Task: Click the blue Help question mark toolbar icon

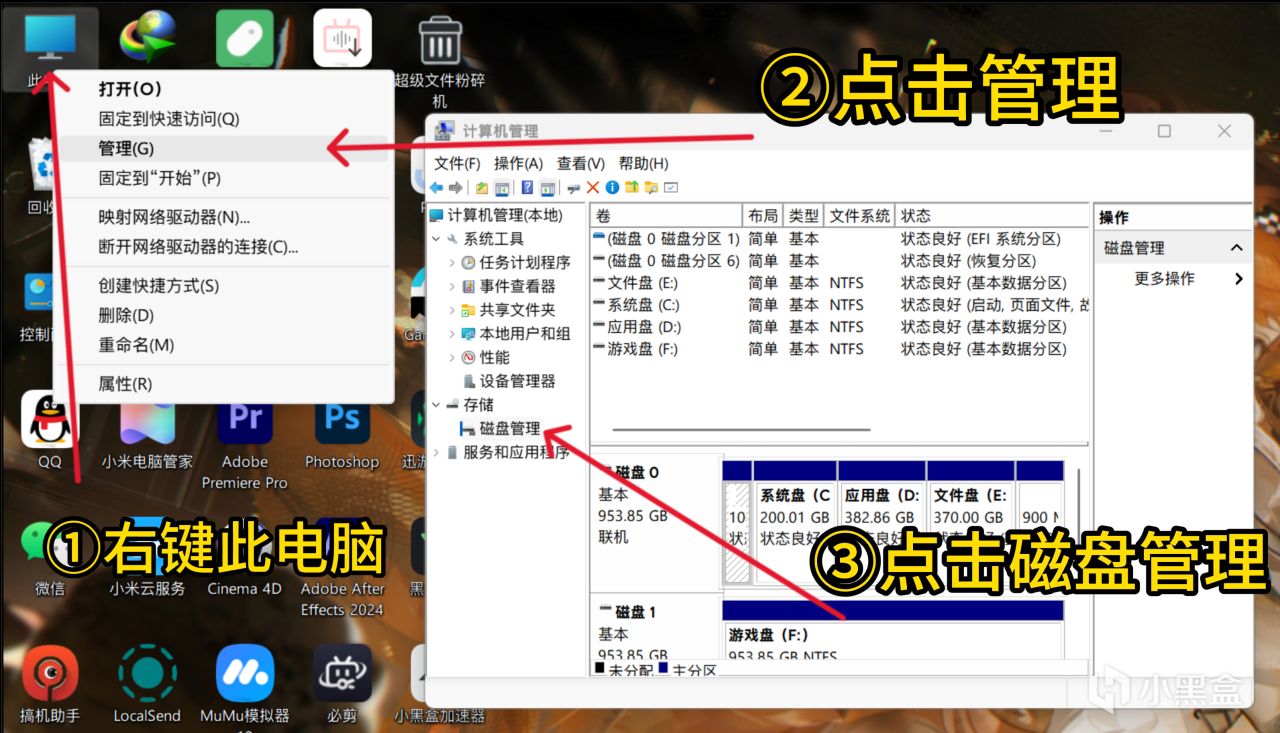Action: (527, 187)
